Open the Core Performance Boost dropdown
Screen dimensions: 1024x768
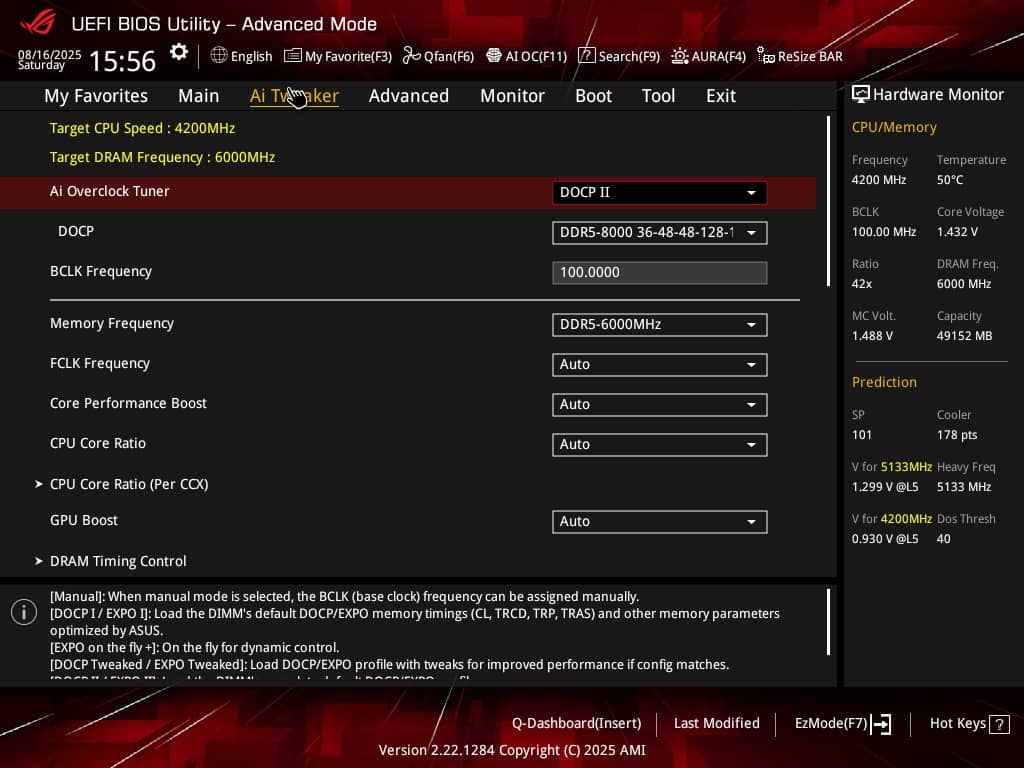point(660,404)
